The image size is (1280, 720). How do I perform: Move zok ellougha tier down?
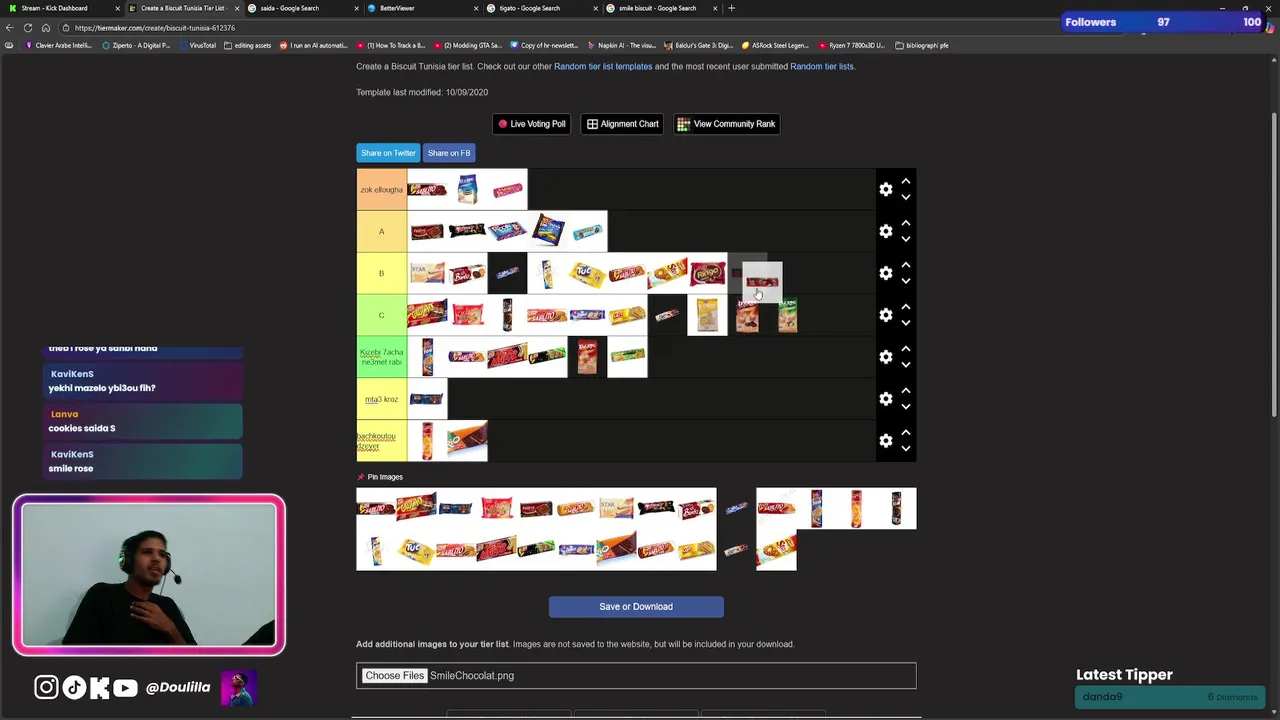click(906, 197)
